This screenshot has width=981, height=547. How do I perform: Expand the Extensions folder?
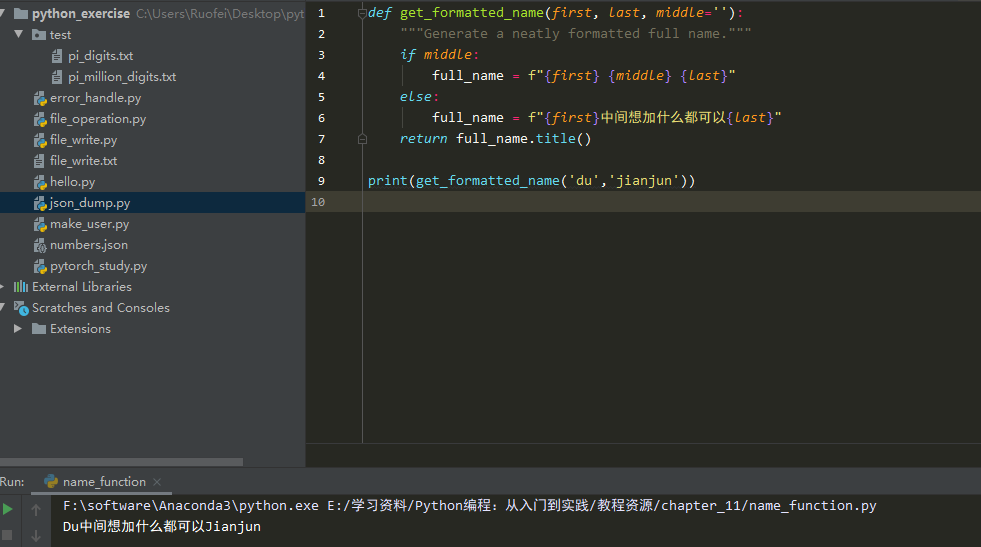point(18,328)
